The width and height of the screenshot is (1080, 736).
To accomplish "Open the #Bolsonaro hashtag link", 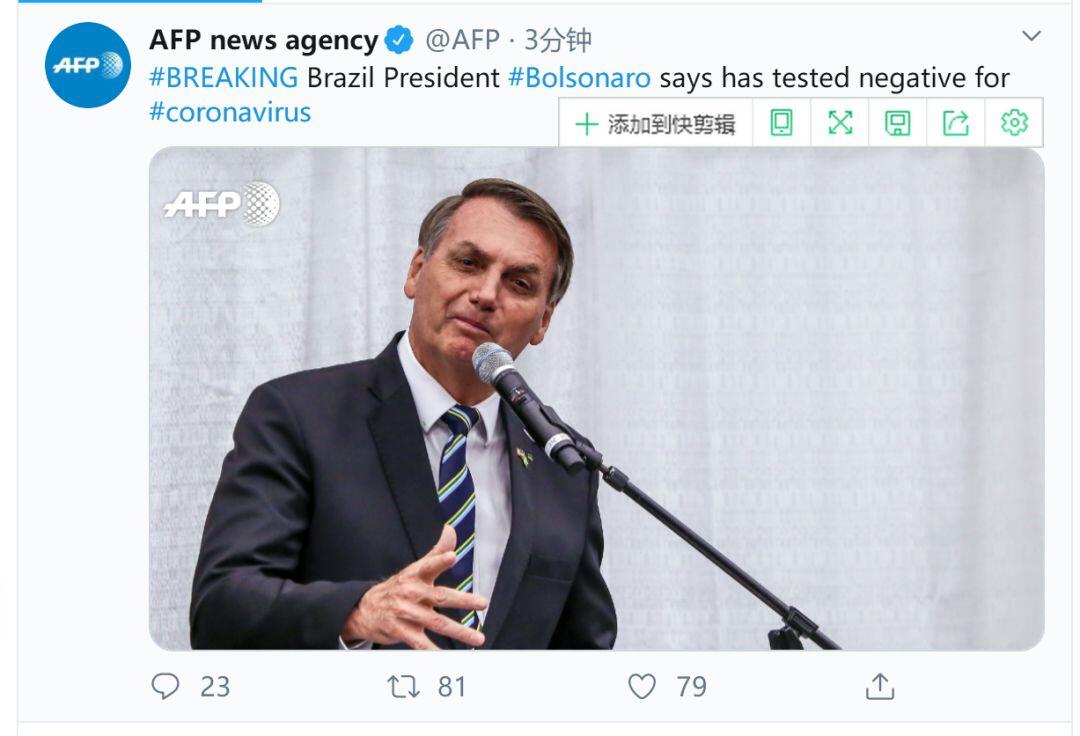I will tap(579, 78).
